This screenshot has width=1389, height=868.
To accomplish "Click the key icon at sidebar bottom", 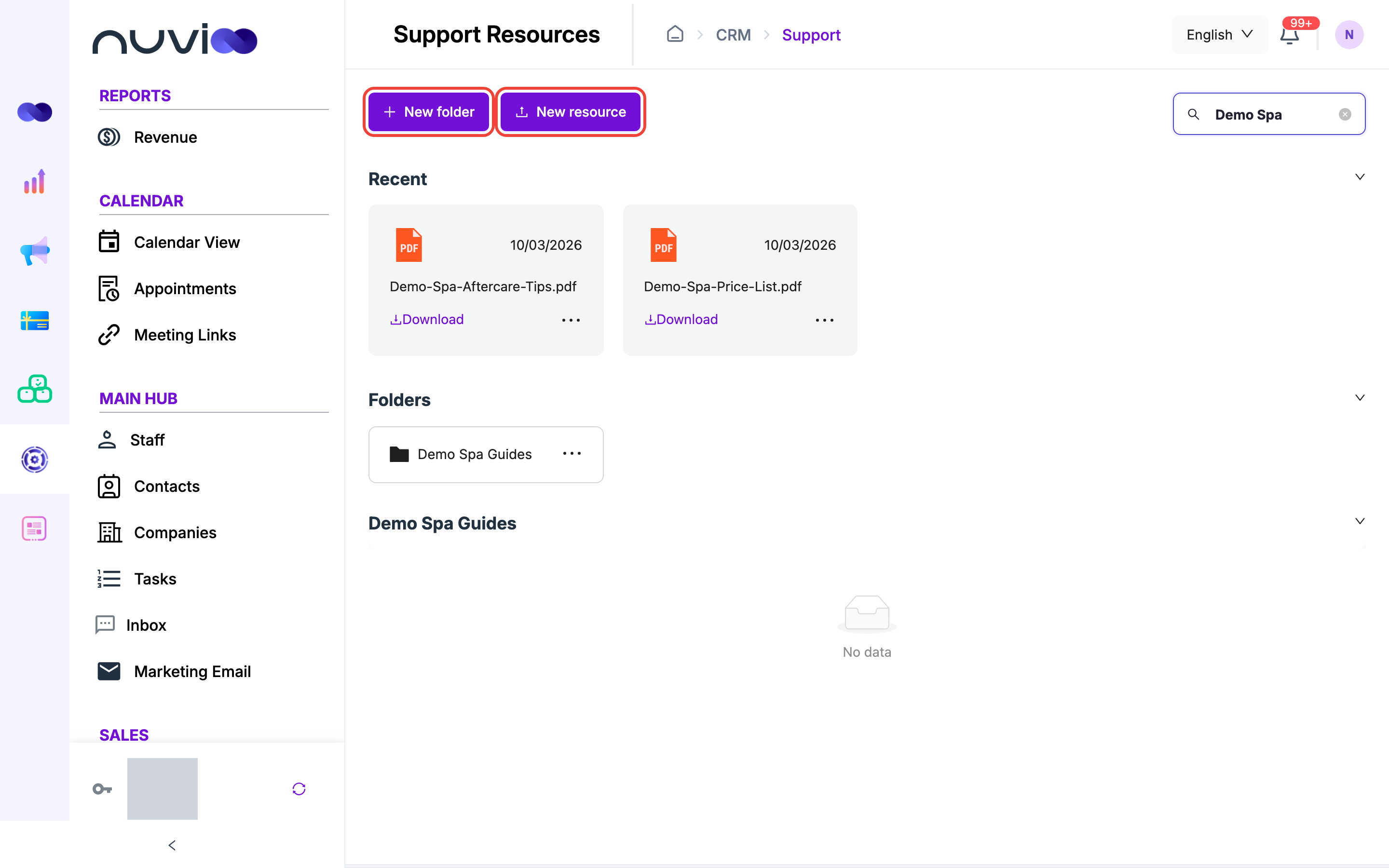I will coord(102,789).
